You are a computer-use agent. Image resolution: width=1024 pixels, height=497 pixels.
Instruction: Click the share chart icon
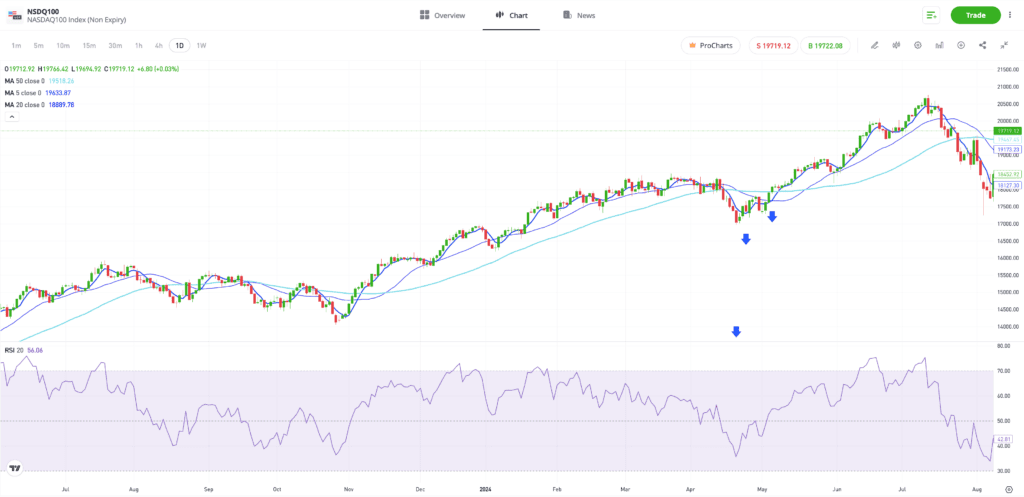coord(982,45)
